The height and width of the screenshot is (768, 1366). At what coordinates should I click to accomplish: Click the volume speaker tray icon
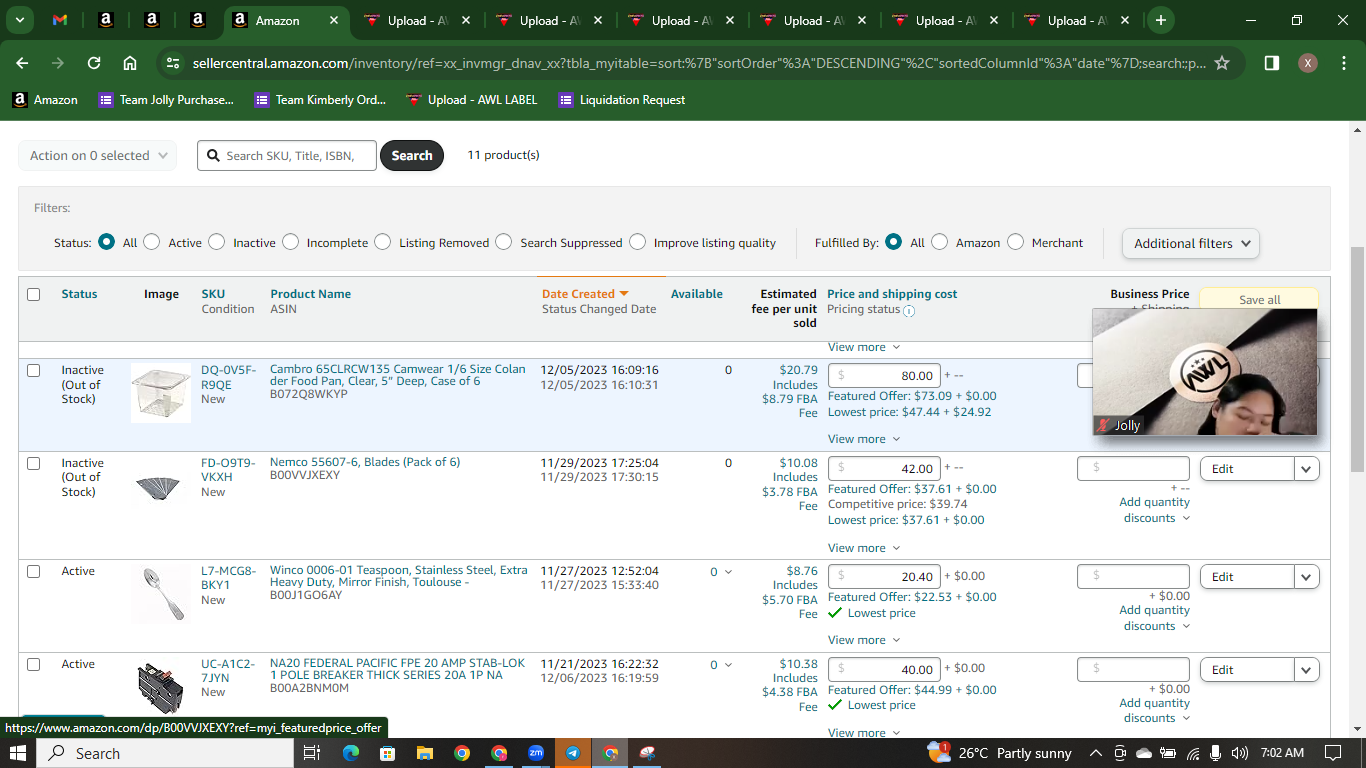(1240, 753)
